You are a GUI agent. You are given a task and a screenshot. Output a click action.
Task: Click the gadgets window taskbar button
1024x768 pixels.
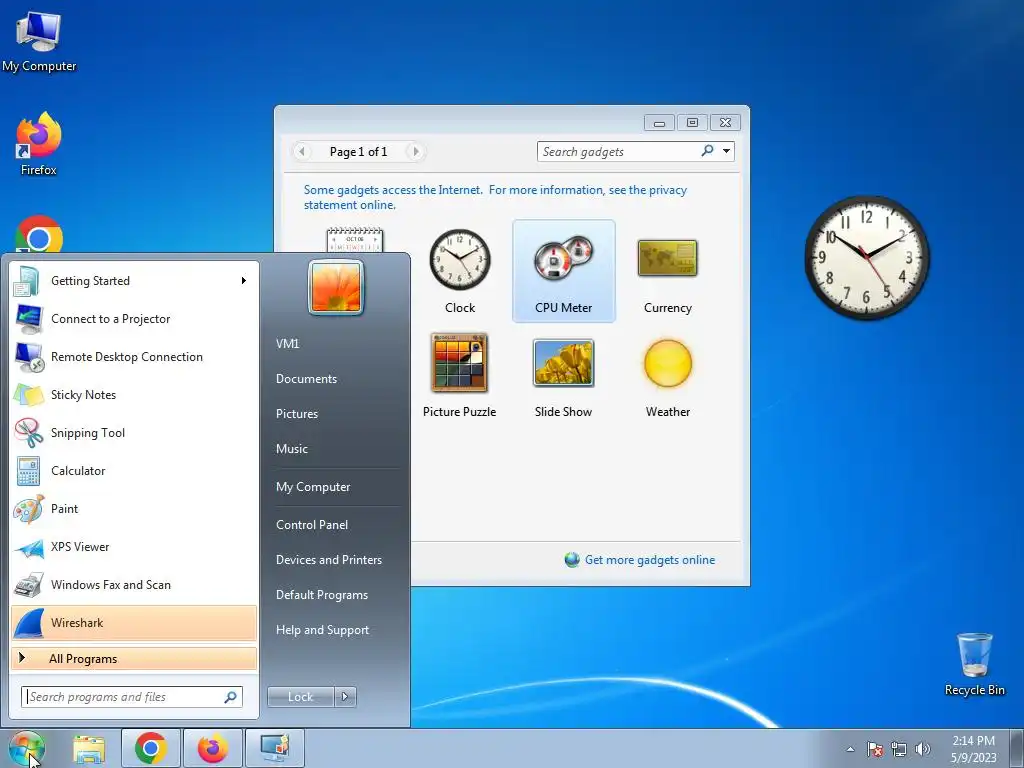(275, 748)
